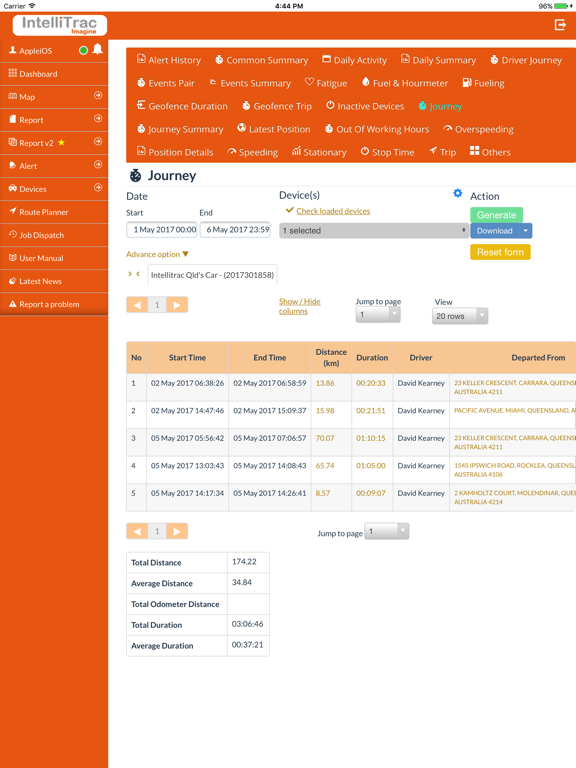Toggle Check loaded devices checkmark
This screenshot has height=768, width=576.
coord(289,210)
